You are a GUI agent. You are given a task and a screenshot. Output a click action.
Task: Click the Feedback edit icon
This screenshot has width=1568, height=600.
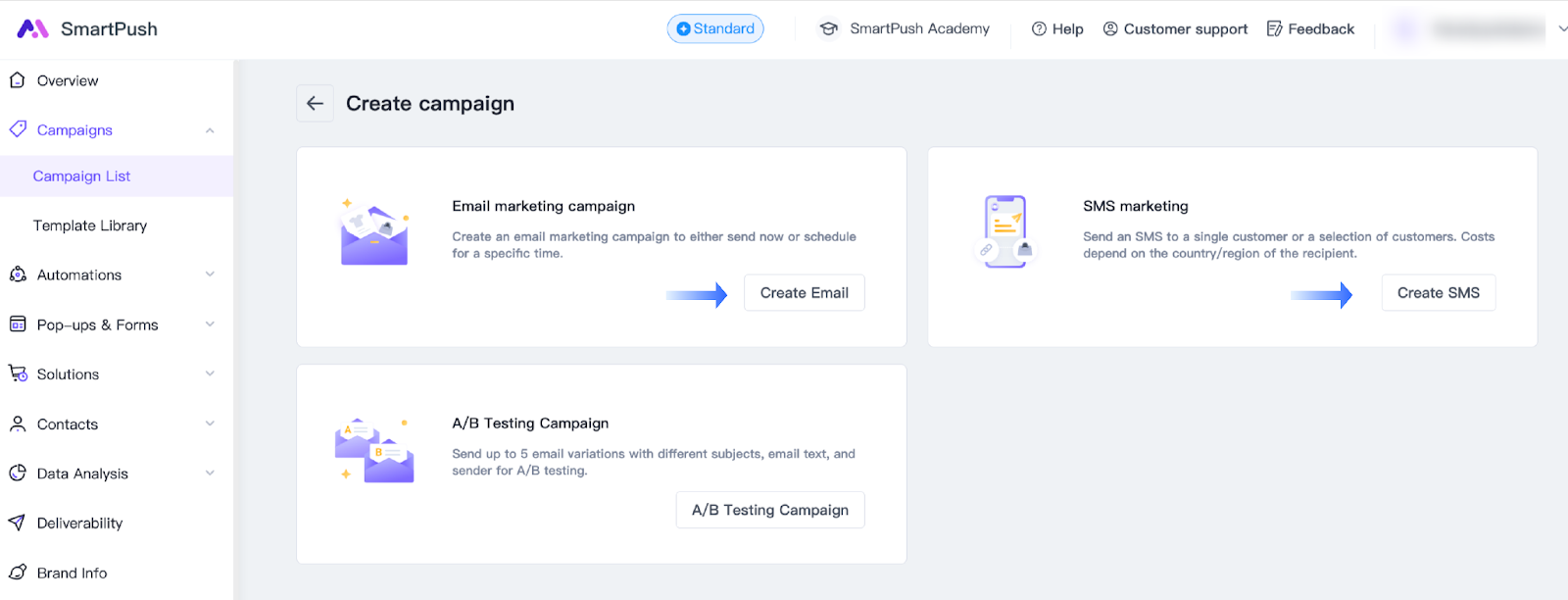click(x=1274, y=29)
